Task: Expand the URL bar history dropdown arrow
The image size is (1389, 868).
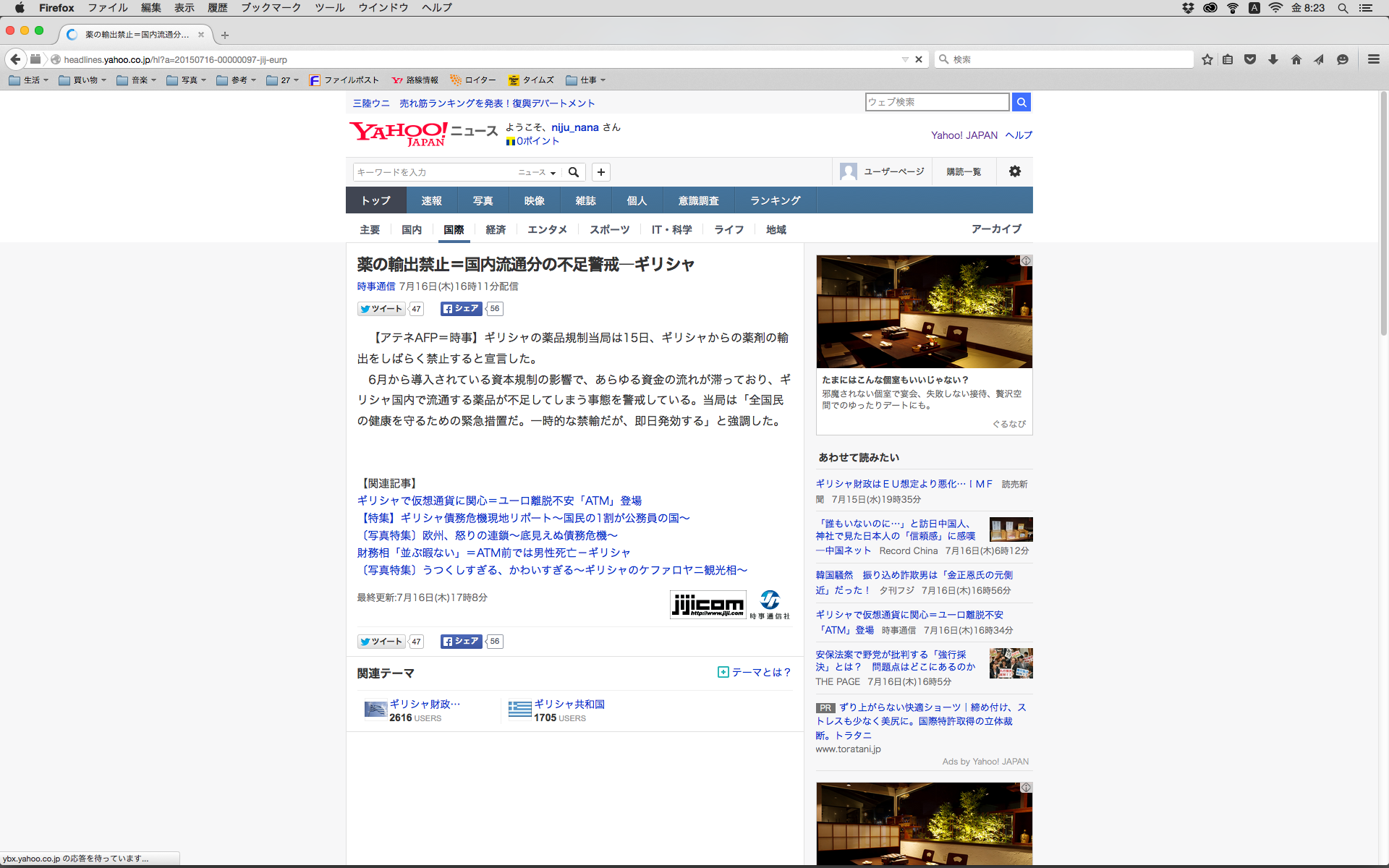Action: coord(904,59)
